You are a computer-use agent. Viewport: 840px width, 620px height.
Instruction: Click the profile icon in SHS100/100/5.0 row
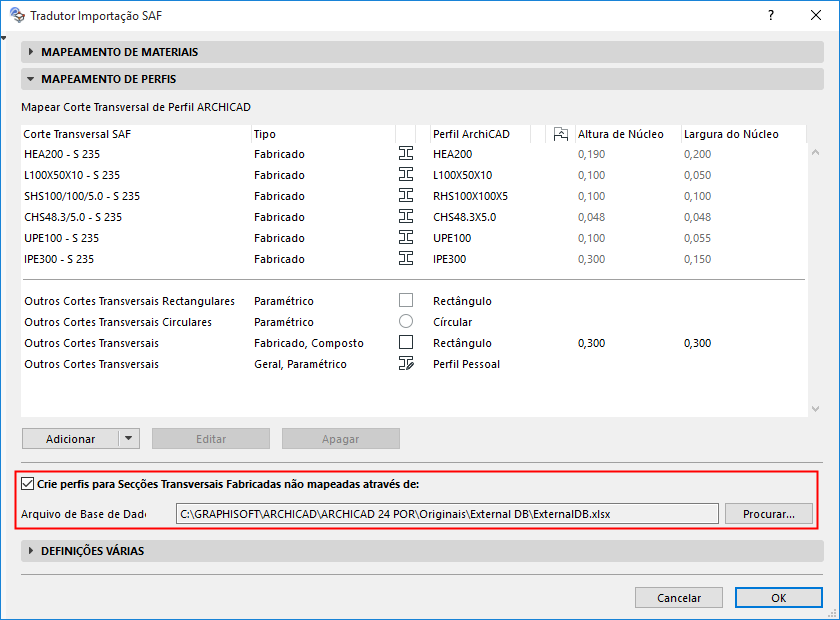(406, 195)
